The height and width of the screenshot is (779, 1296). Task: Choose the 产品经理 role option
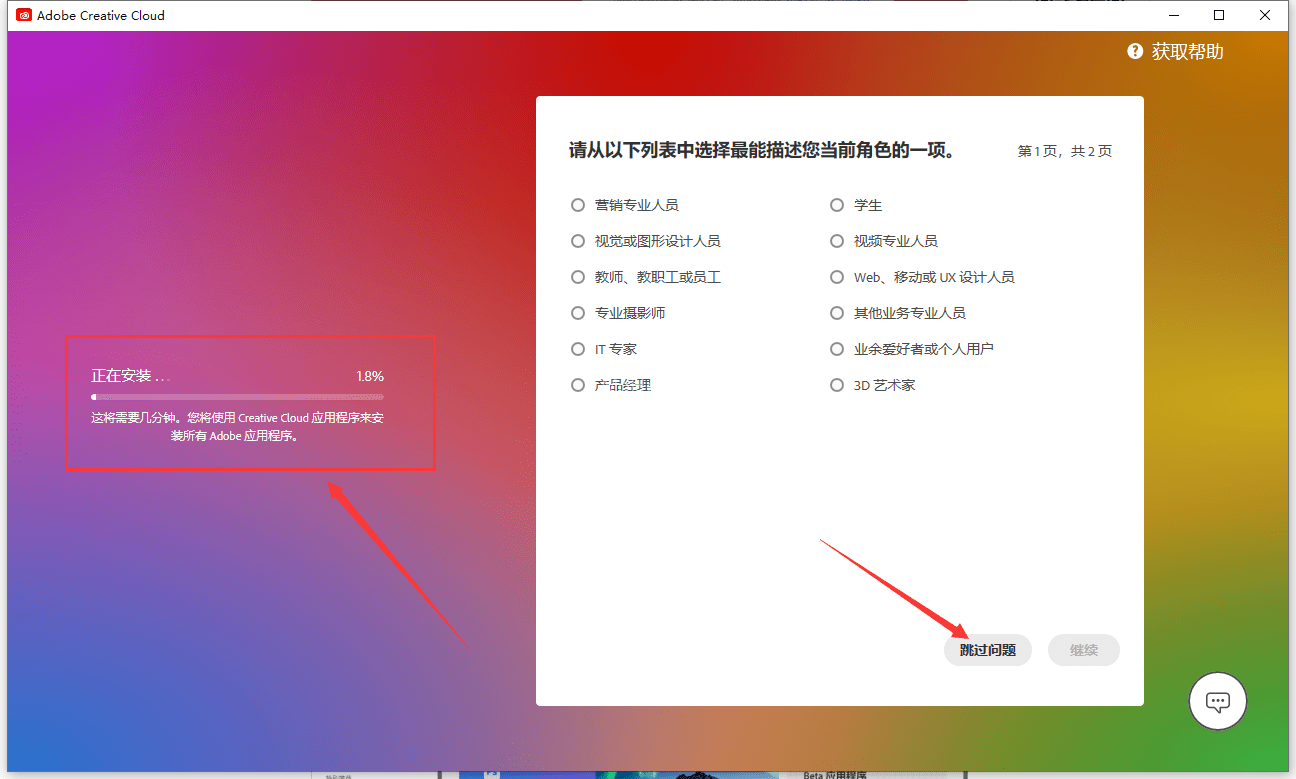click(578, 385)
